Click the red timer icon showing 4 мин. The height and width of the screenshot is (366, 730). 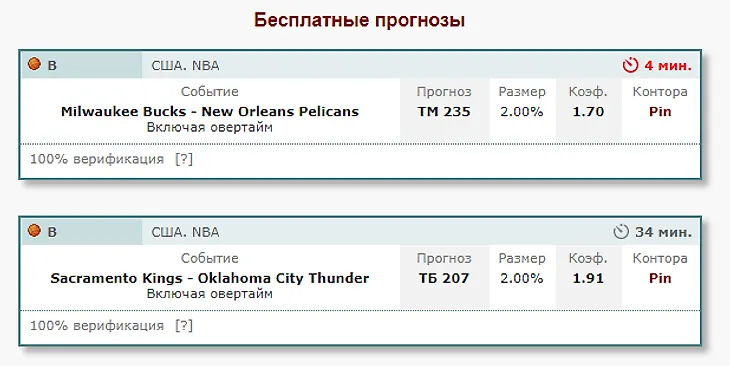coord(630,65)
